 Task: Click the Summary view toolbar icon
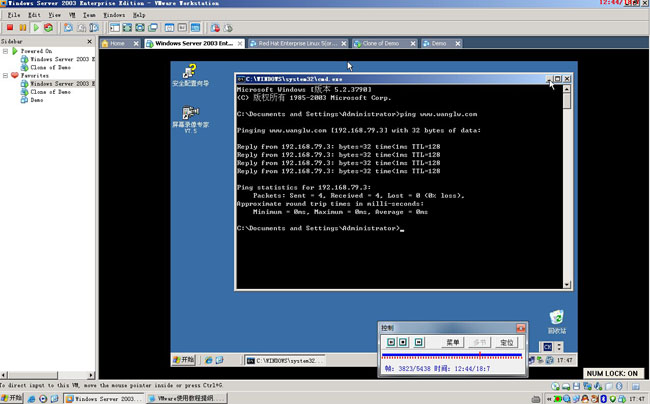tap(170, 28)
